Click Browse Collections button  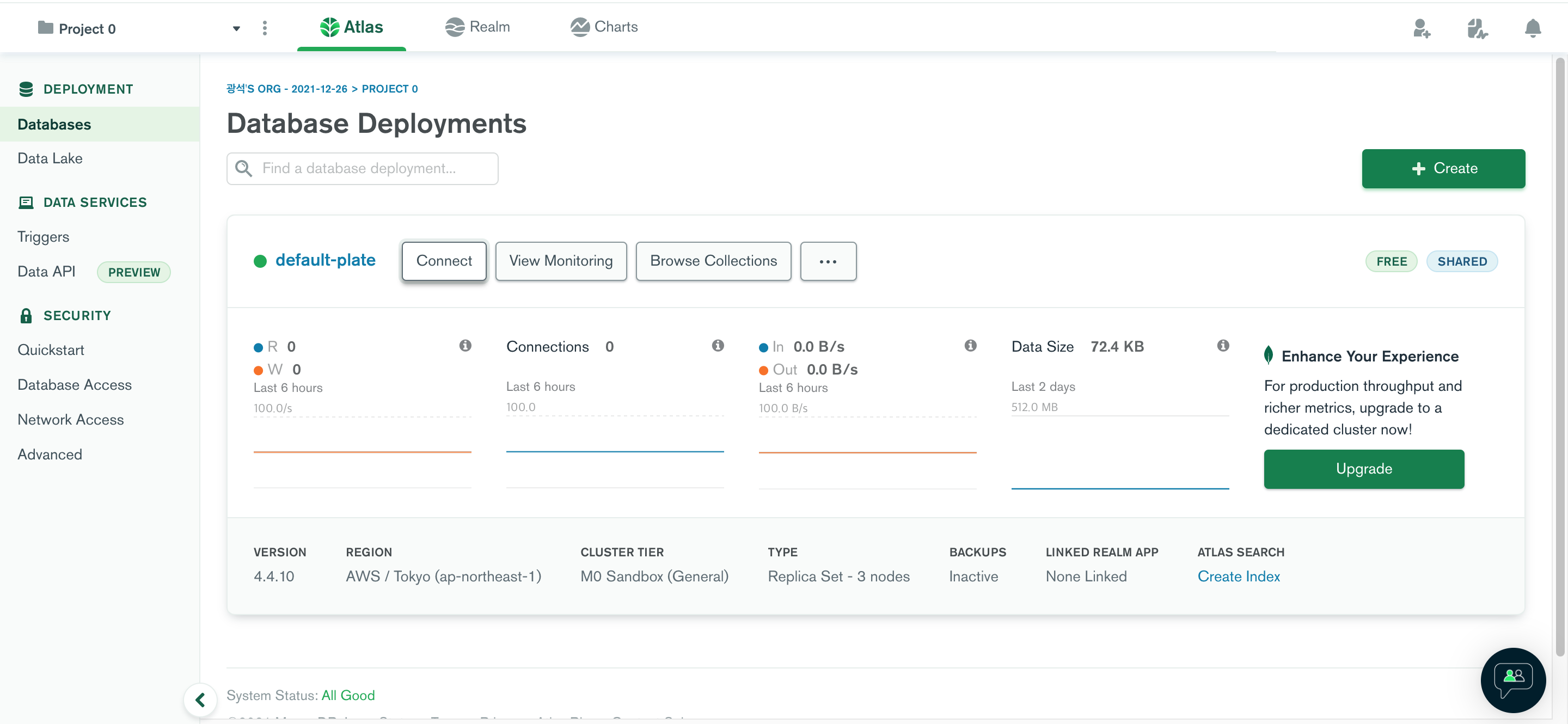tap(713, 261)
